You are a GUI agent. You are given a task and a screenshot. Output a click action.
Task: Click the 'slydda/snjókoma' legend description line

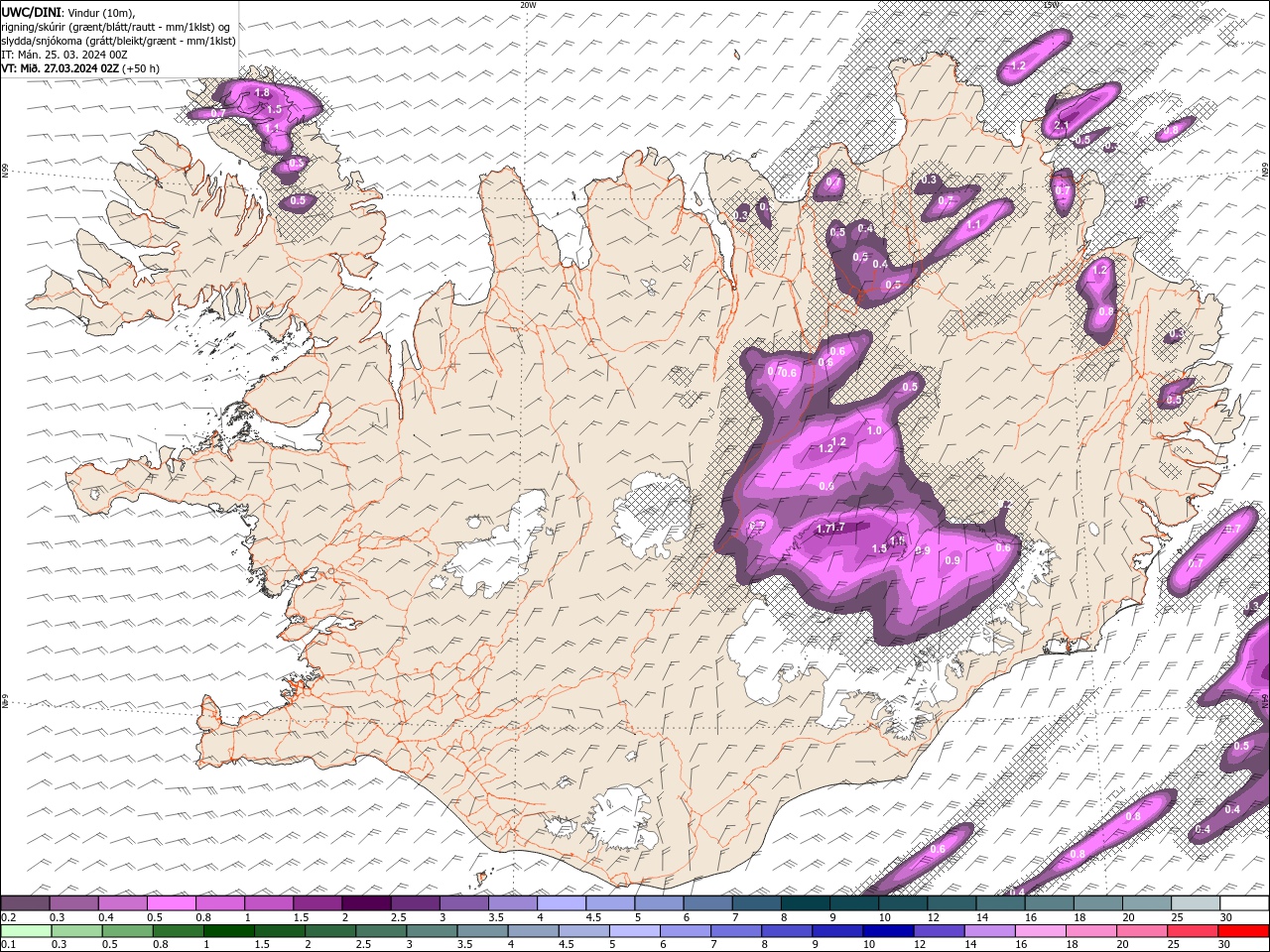coord(118,41)
